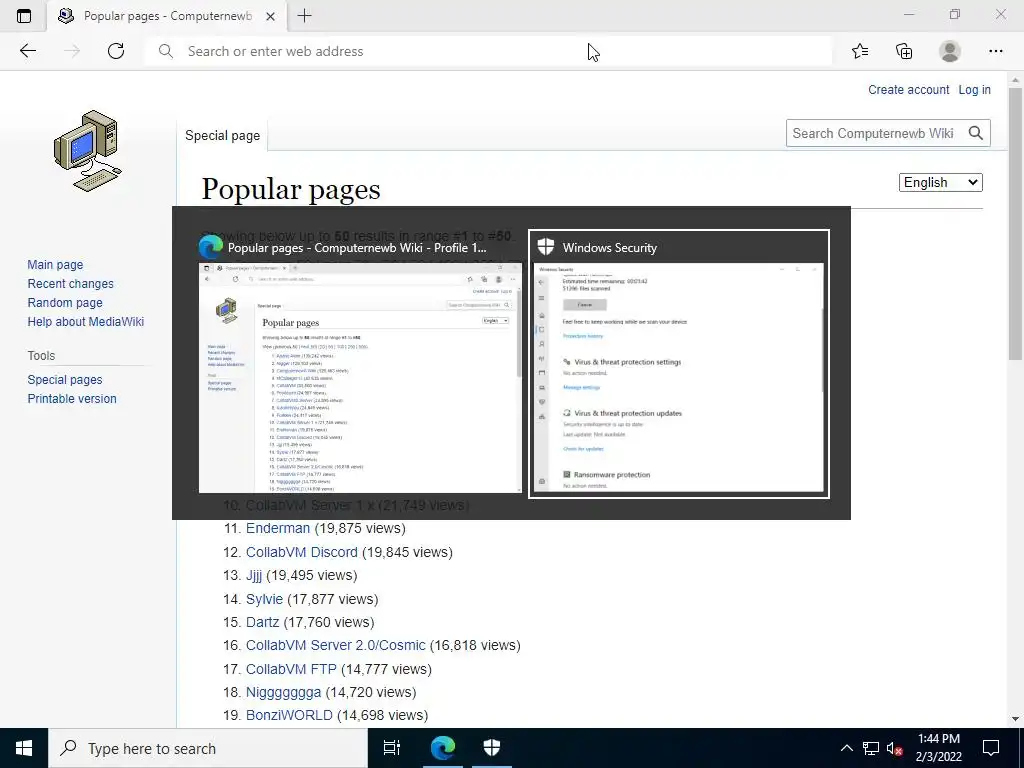Open the Windows Start button
This screenshot has height=768, width=1024.
pyautogui.click(x=24, y=748)
